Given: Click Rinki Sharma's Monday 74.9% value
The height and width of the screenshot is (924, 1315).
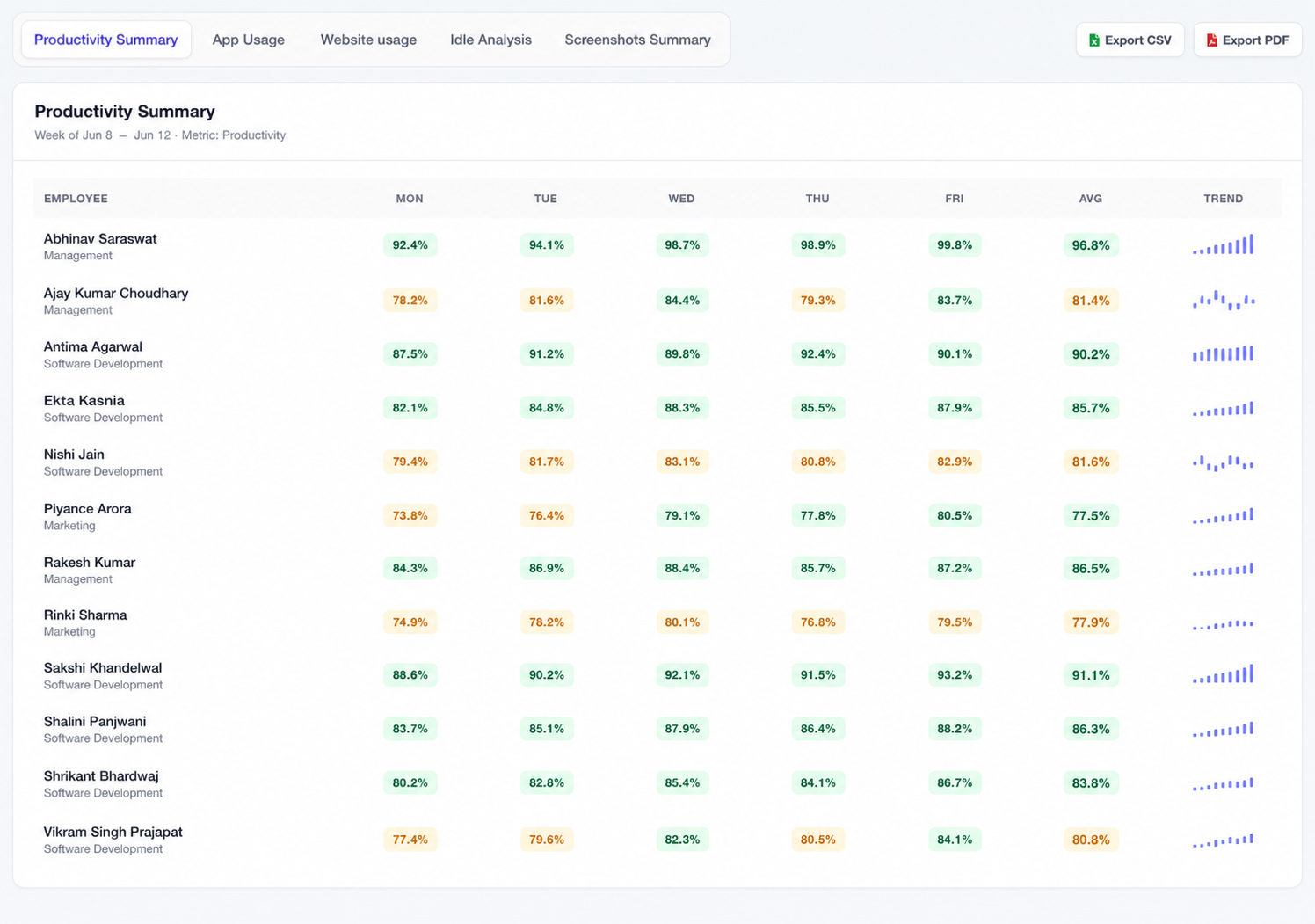Looking at the screenshot, I should (x=410, y=622).
